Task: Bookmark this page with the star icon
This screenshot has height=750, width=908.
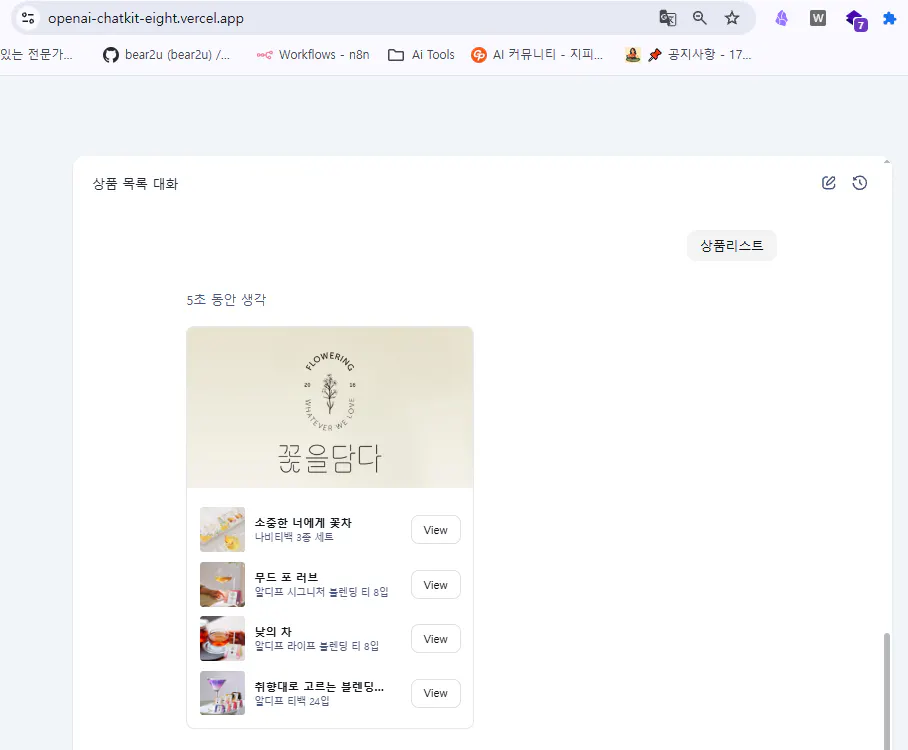Action: click(731, 18)
